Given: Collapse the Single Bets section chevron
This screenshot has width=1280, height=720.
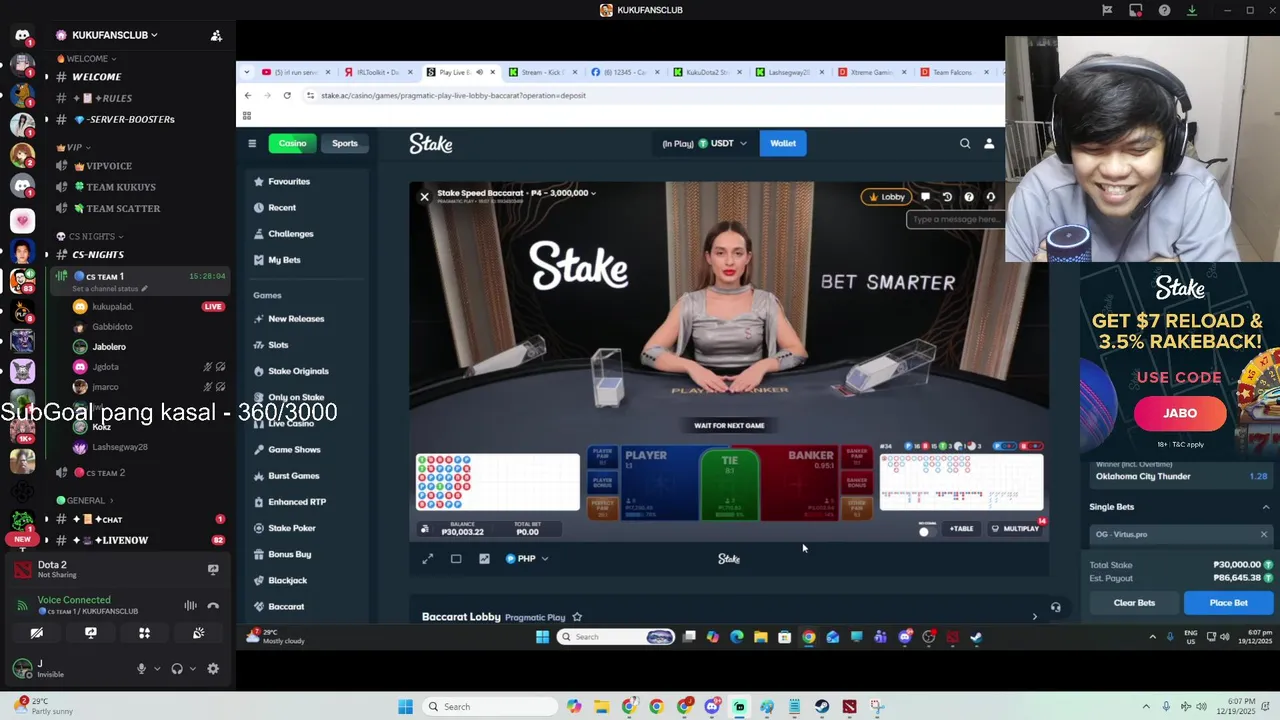Looking at the screenshot, I should (x=1266, y=507).
